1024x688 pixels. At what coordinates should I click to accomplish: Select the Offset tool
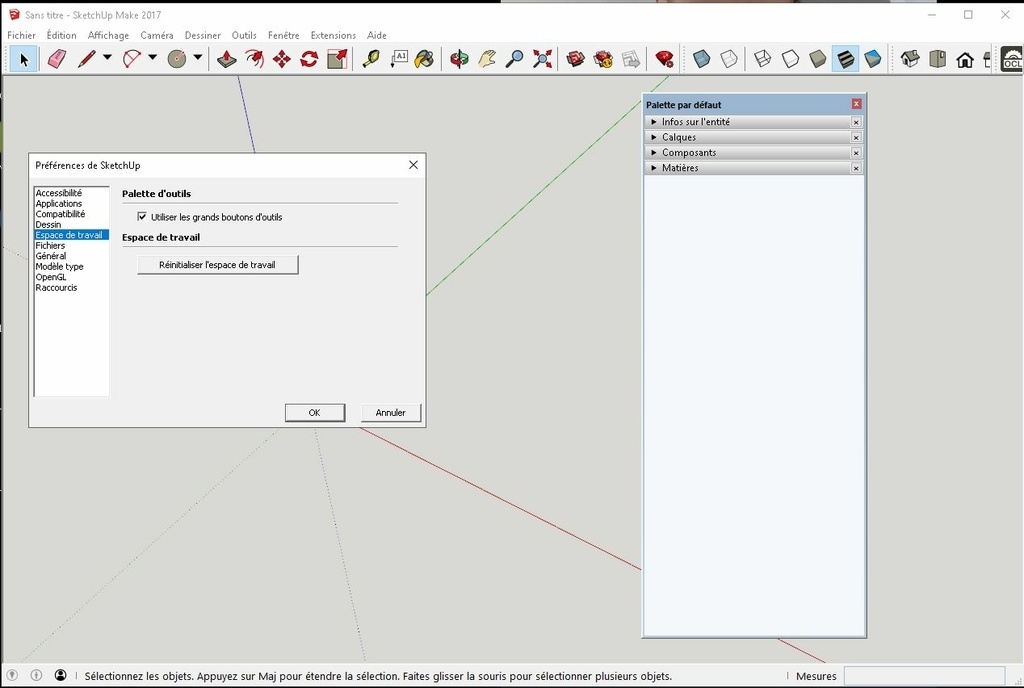254,59
